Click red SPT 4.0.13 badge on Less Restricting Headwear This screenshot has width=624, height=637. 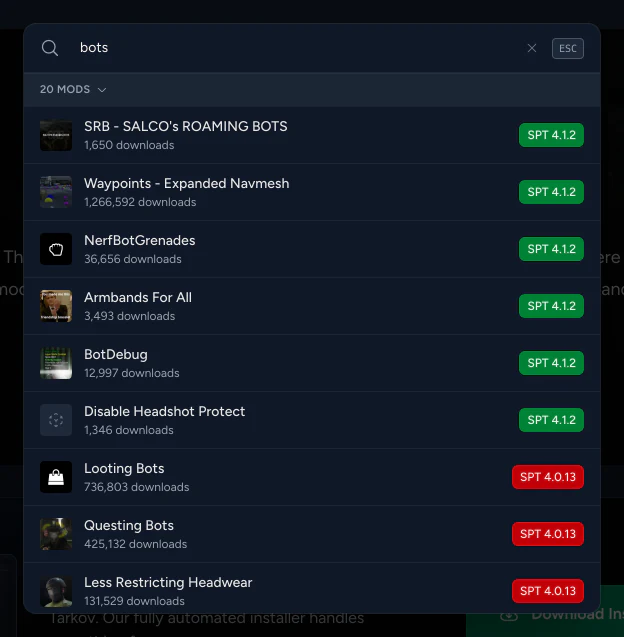pos(548,591)
